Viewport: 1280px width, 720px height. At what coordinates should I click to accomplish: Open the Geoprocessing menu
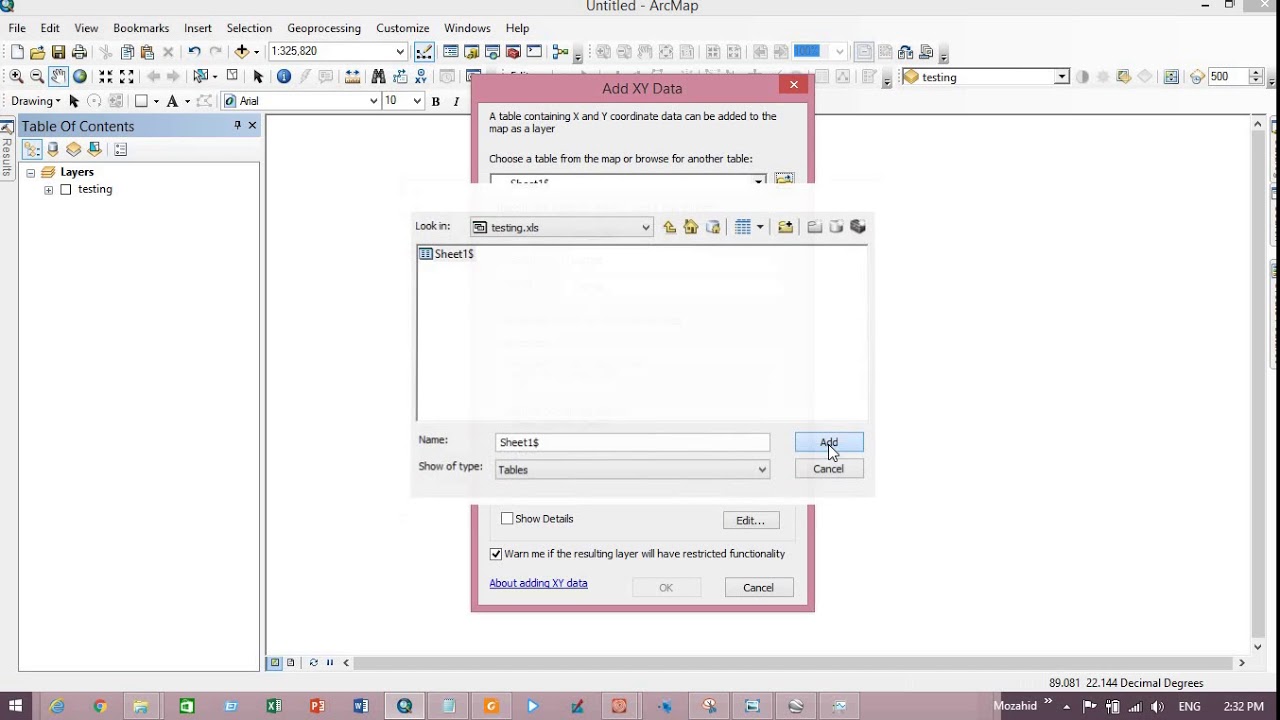click(x=324, y=28)
